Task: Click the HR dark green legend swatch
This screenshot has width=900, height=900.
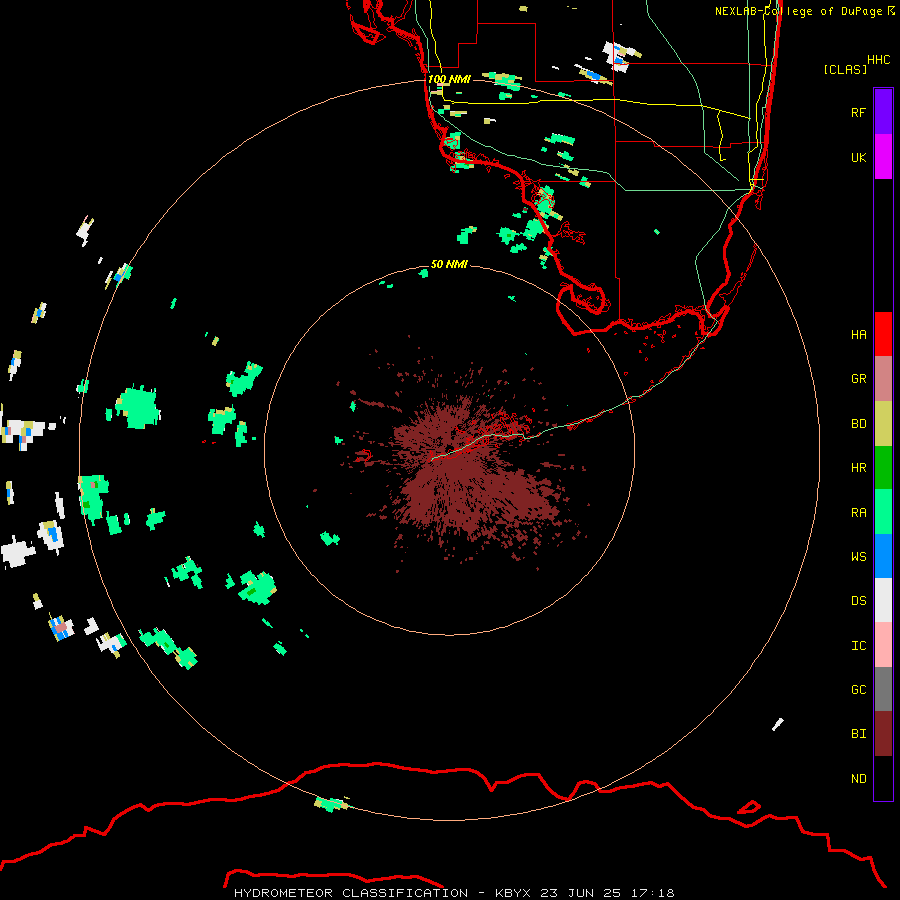Action: (x=883, y=467)
